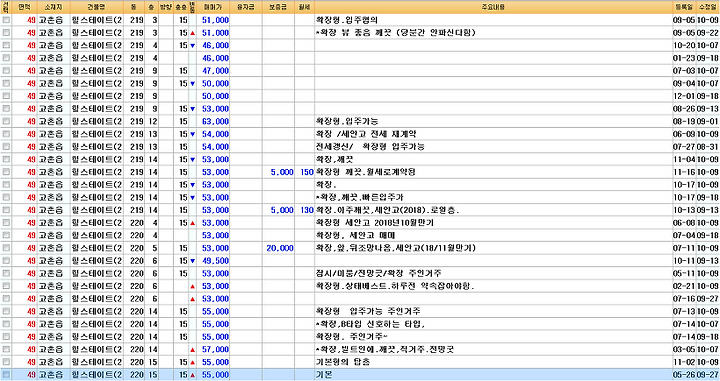This screenshot has width=720, height=381.
Task: Sort by the 등록일 column header
Action: pos(684,7)
